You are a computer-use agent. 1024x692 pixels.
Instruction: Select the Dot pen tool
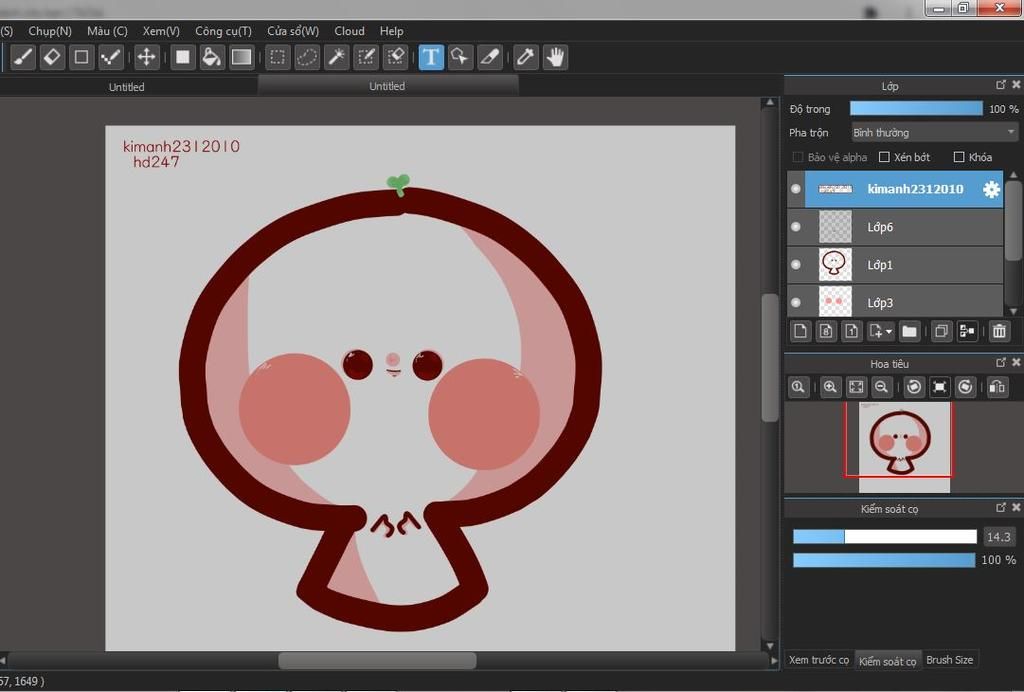(111, 57)
